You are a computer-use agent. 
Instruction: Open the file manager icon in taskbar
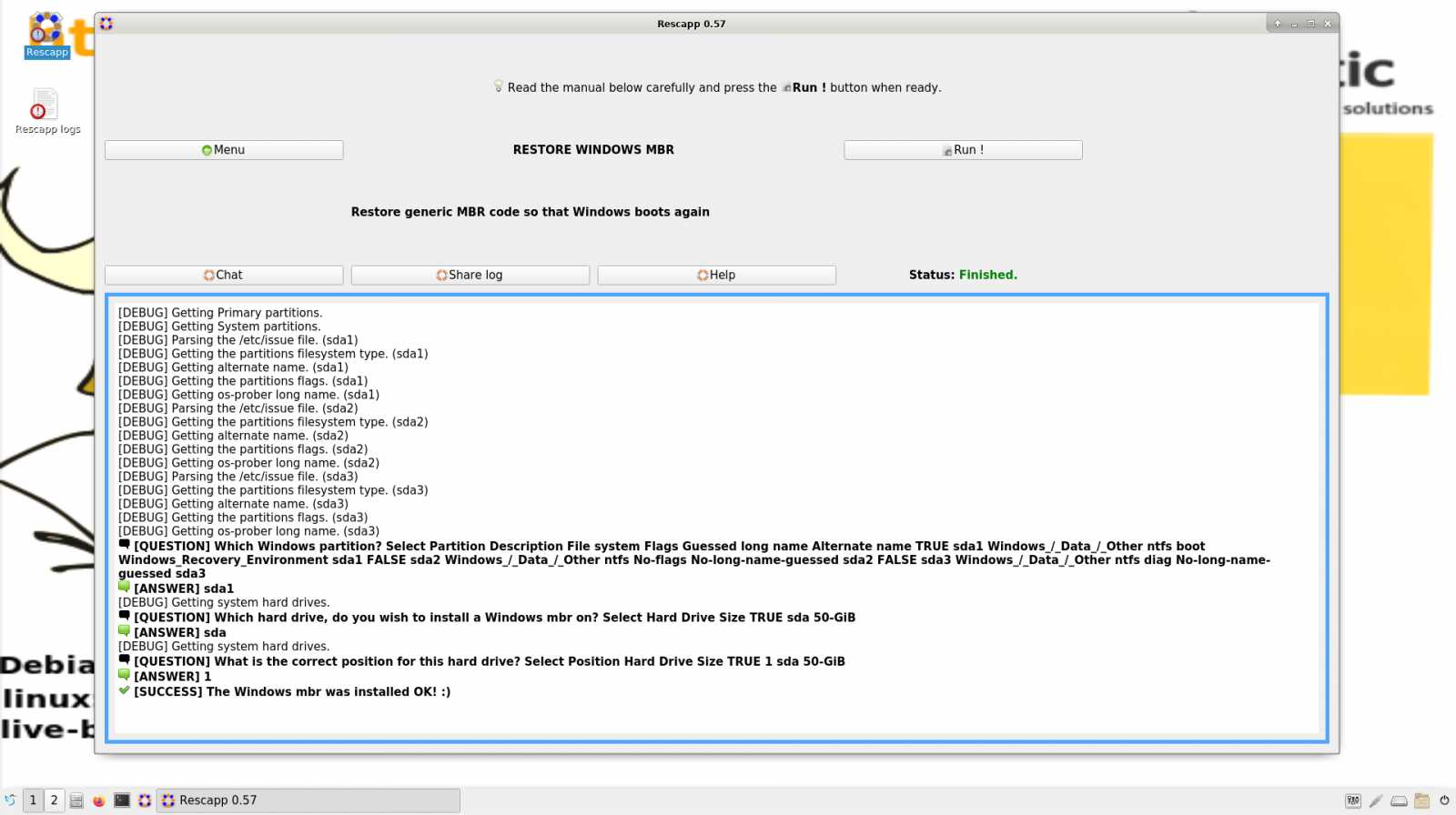[x=76, y=800]
